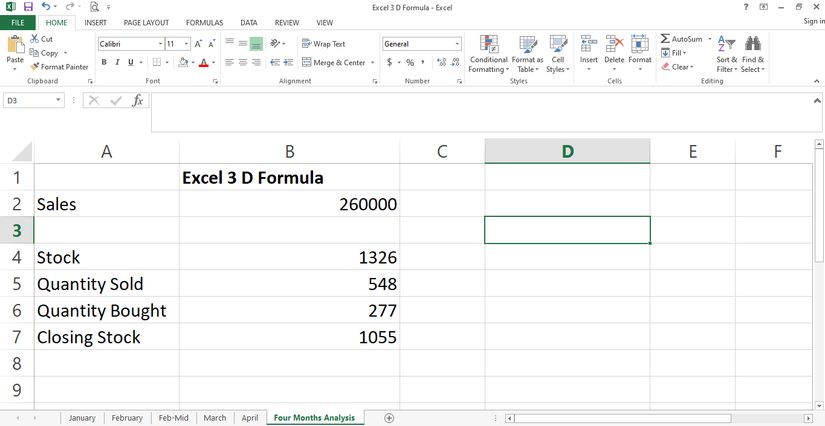Click the Sort & Filter icon

tap(727, 45)
